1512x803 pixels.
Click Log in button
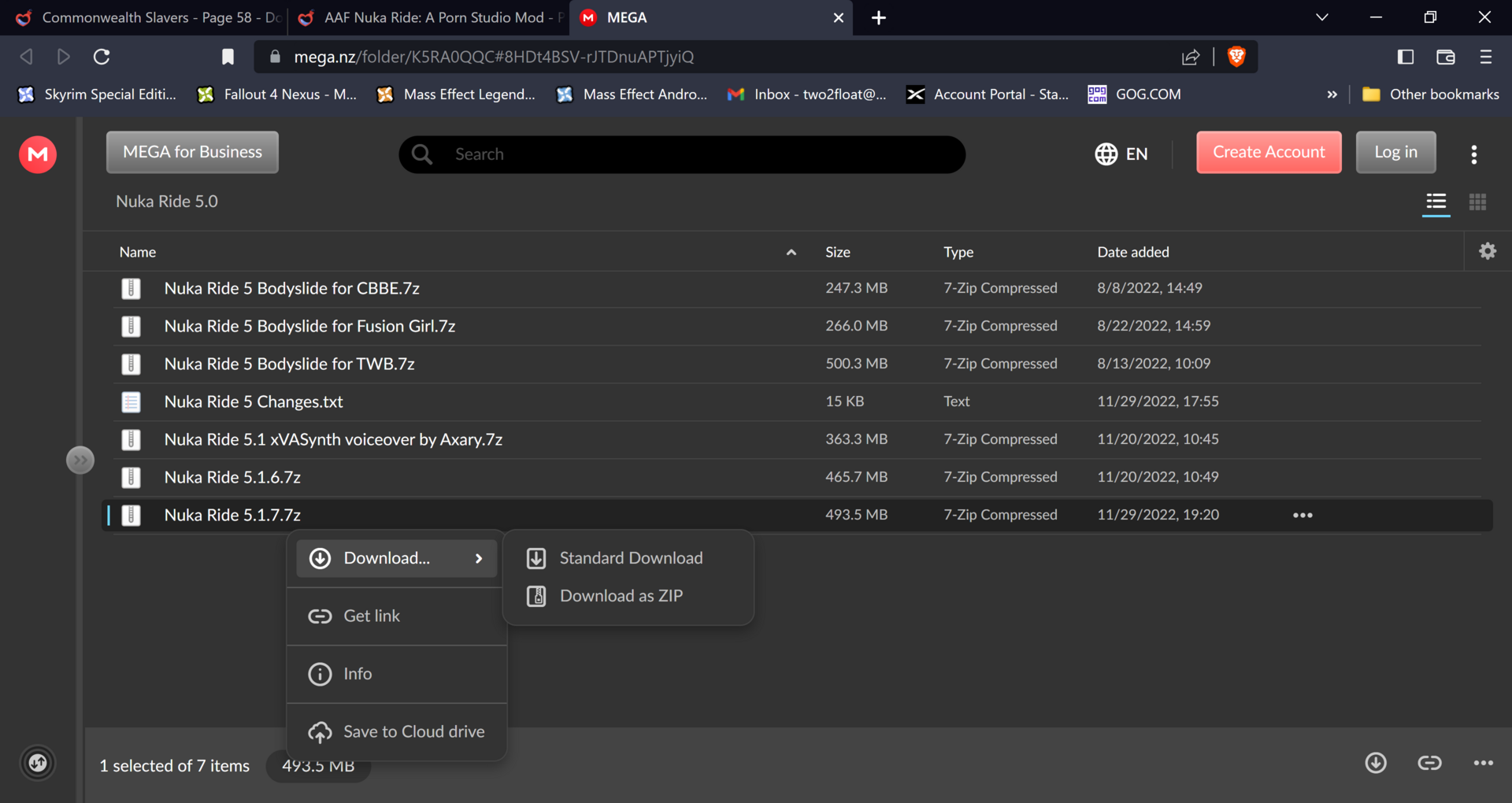click(1395, 152)
